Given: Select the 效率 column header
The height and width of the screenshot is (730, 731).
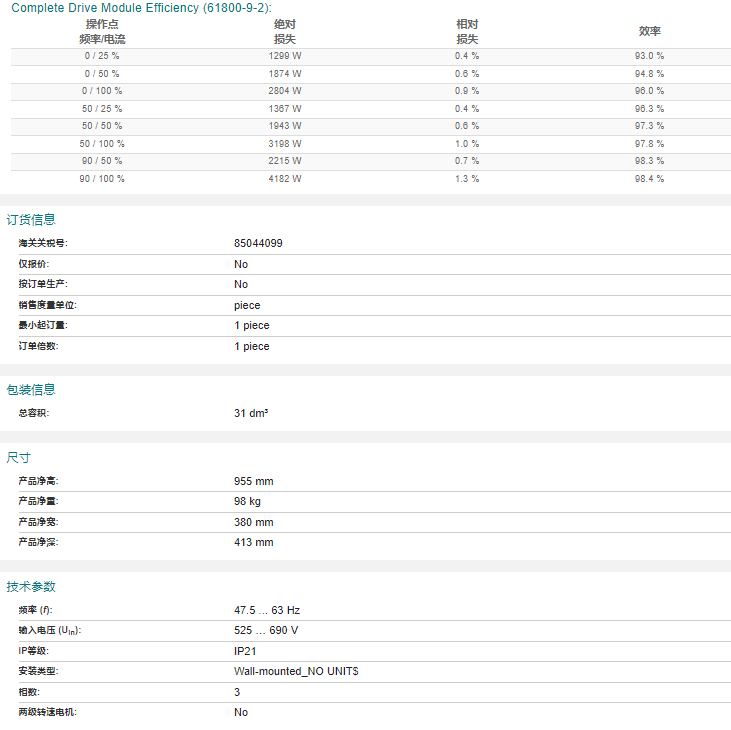Looking at the screenshot, I should tap(649, 31).
